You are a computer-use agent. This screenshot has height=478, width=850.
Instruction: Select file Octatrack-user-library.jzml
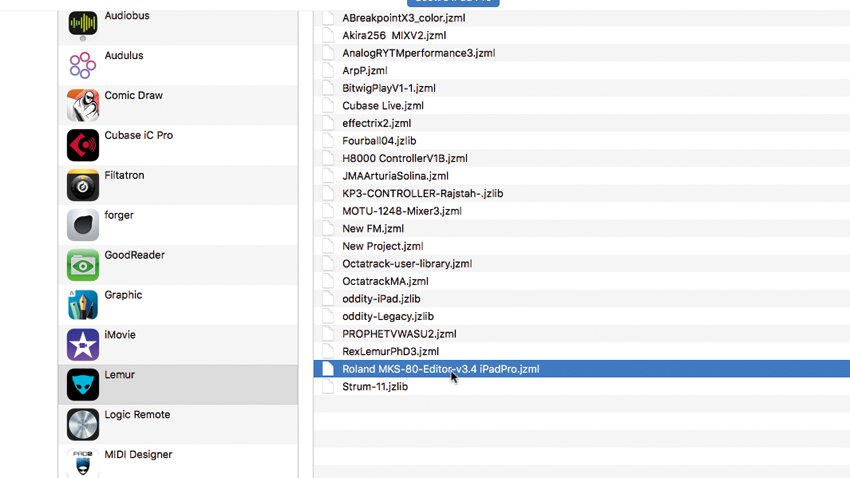407,263
